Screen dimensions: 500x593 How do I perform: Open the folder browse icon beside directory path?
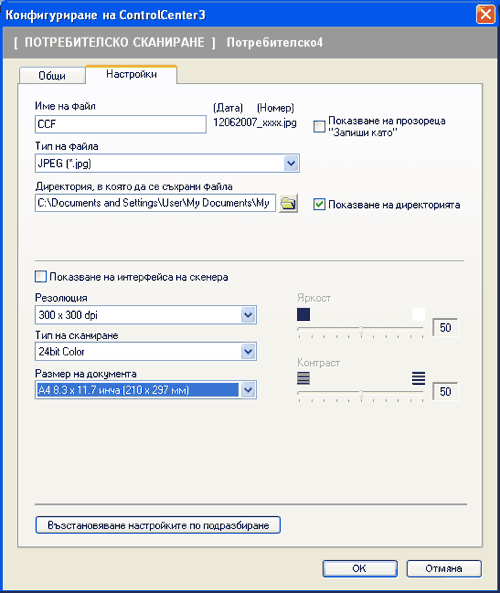pos(288,203)
